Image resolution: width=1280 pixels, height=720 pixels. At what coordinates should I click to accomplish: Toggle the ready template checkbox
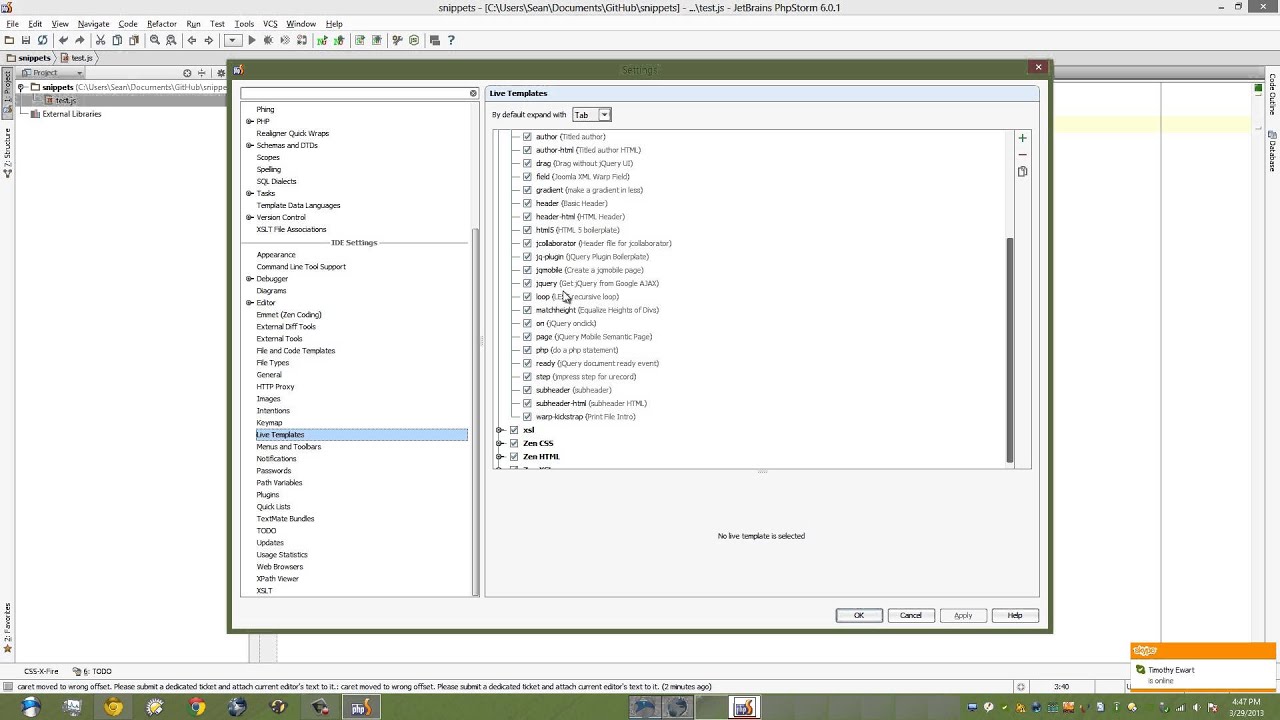pos(527,363)
